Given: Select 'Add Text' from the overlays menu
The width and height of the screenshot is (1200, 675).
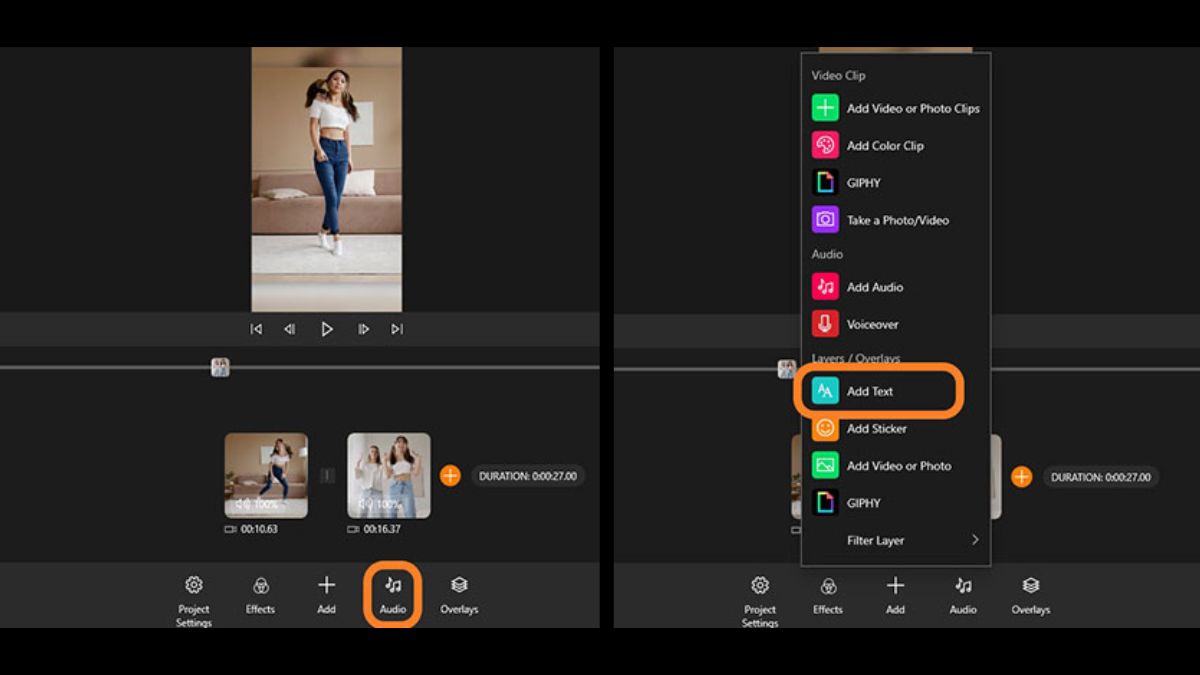Looking at the screenshot, I should 869,391.
